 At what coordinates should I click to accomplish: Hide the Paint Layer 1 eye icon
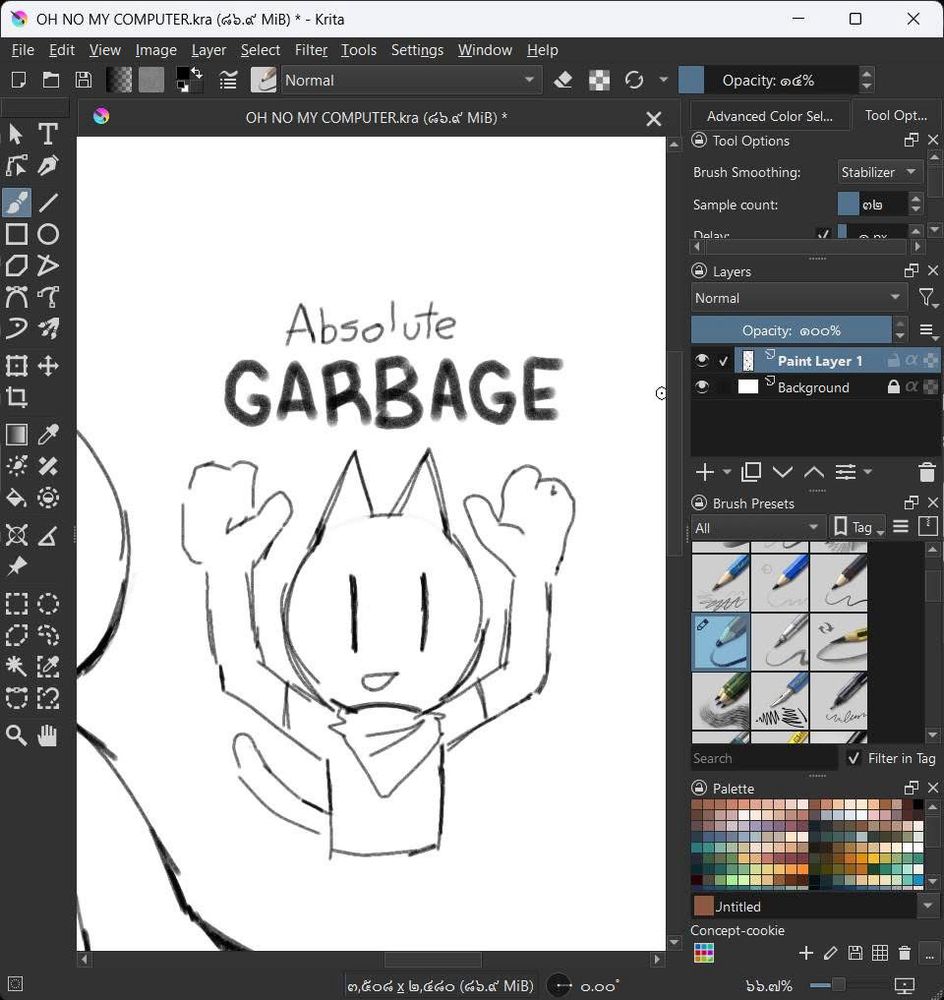[x=702, y=361]
